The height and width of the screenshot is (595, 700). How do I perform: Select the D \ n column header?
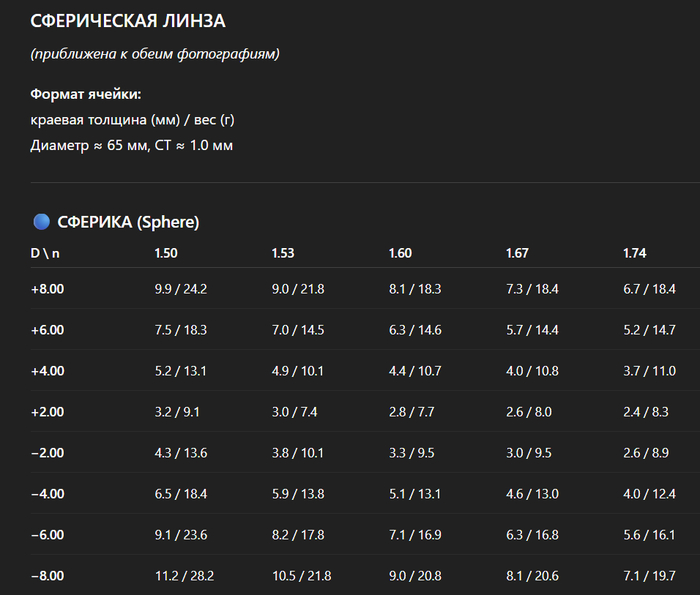pyautogui.click(x=45, y=253)
